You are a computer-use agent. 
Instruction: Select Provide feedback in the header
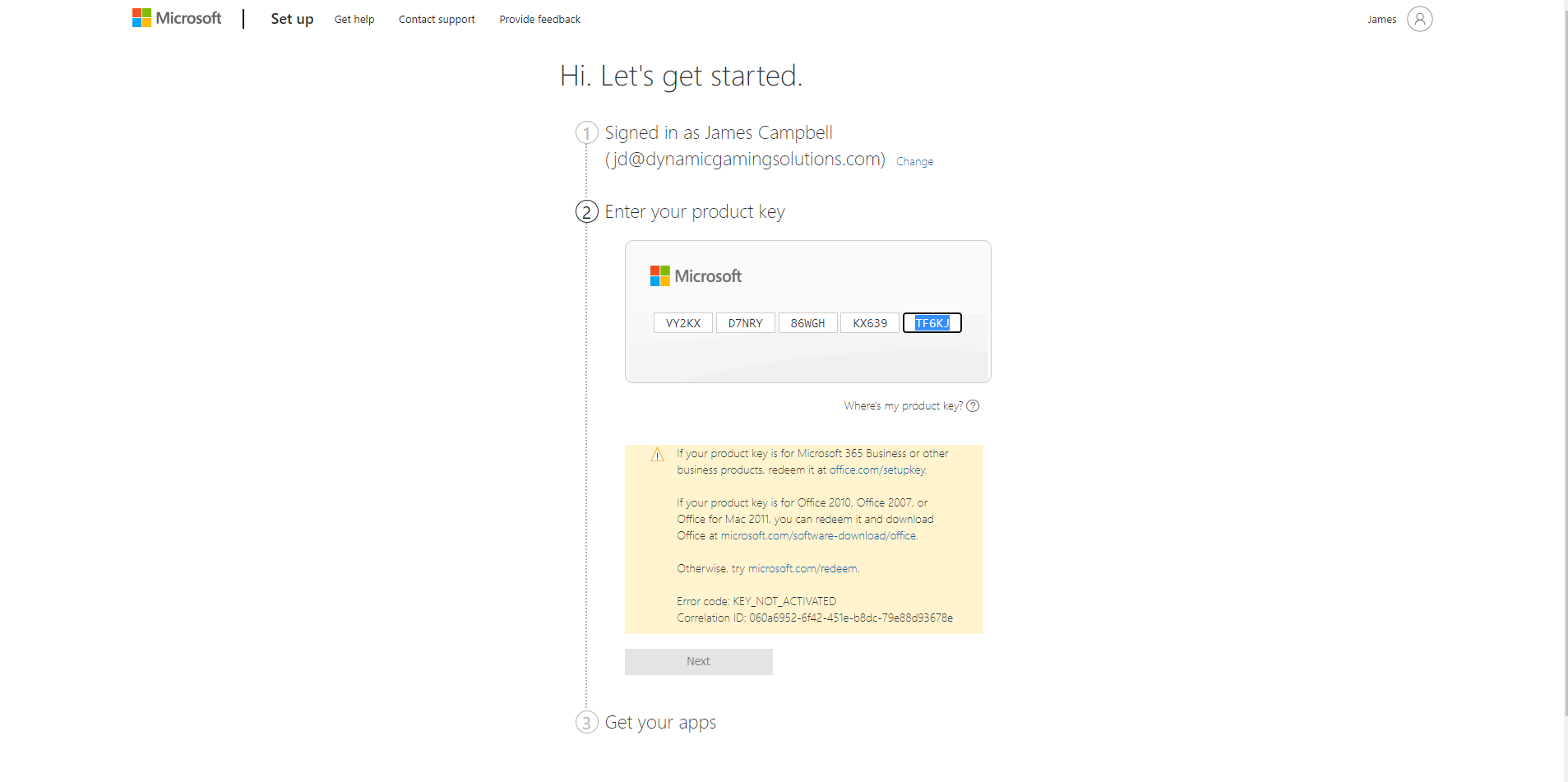pos(539,20)
